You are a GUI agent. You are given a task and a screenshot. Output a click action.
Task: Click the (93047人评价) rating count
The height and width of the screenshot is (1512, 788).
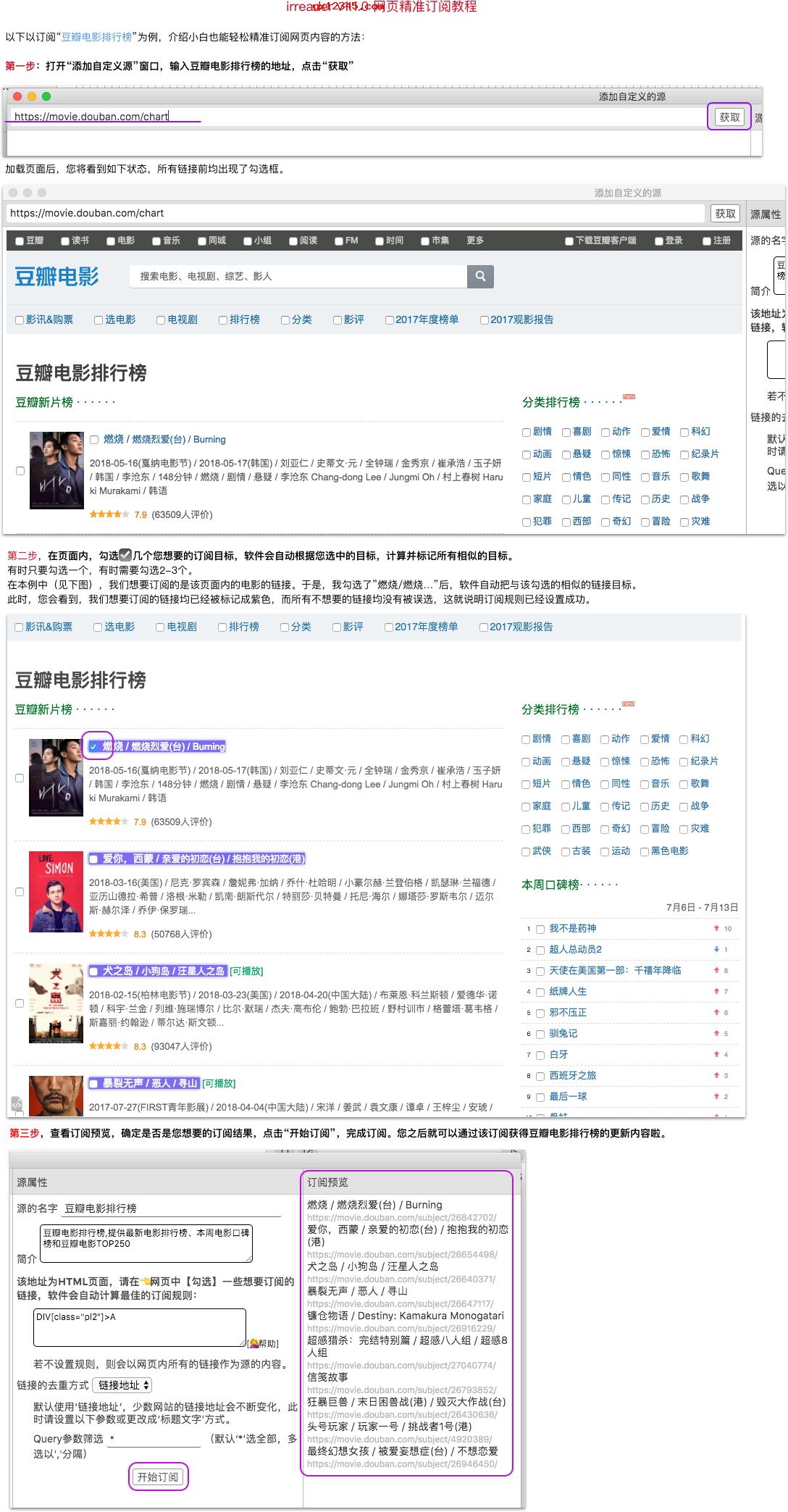pyautogui.click(x=182, y=1046)
